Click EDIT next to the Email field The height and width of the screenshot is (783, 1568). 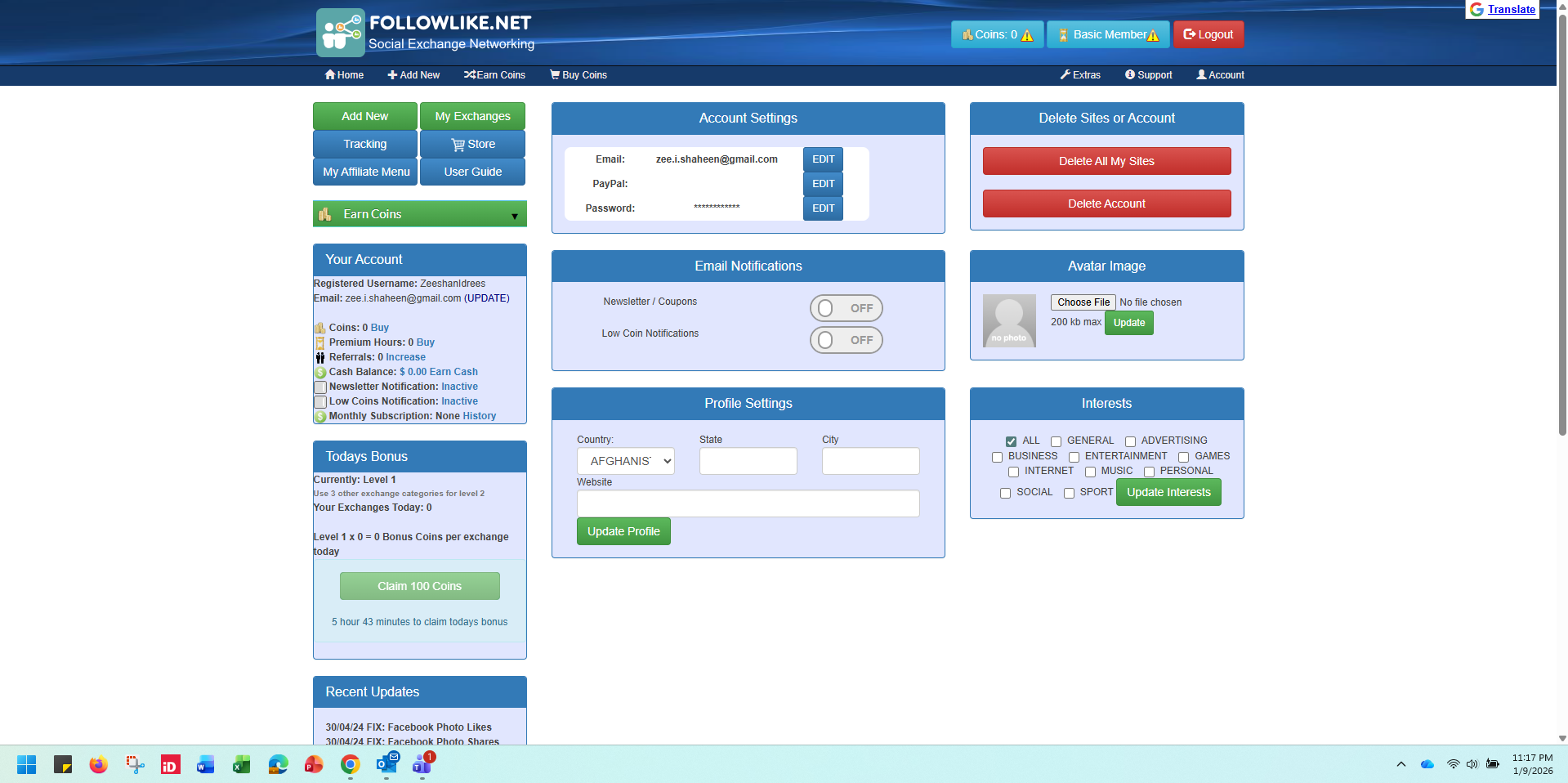(x=823, y=159)
